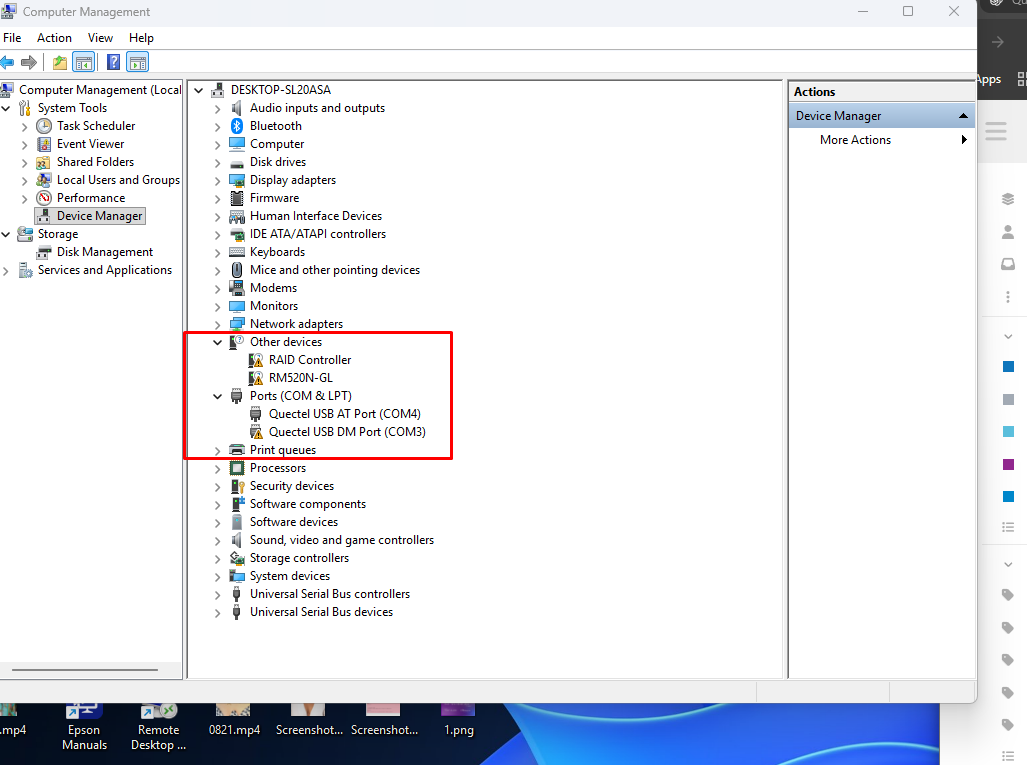This screenshot has height=765, width=1027.
Task: Collapse the Ports (COM & LPT) node
Action: coord(218,396)
